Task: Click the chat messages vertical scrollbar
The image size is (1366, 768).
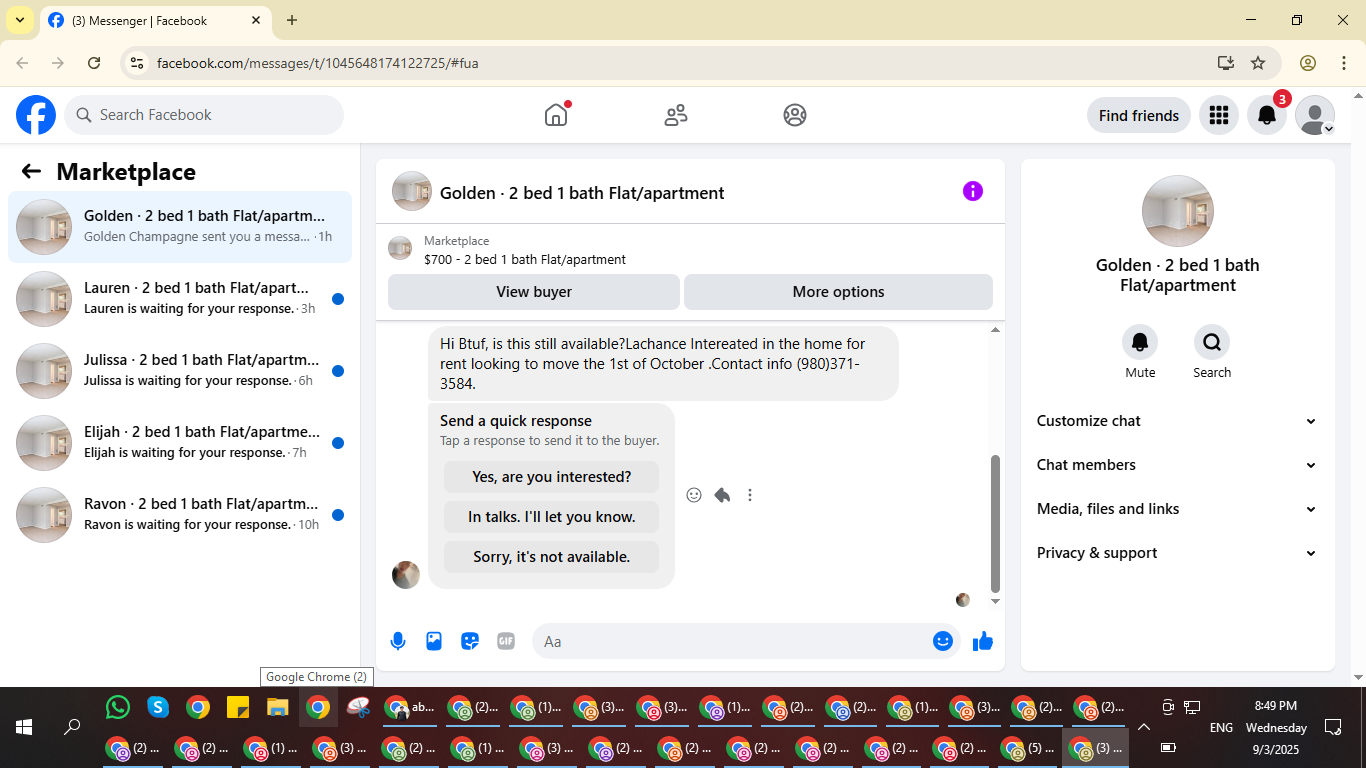Action: click(995, 524)
